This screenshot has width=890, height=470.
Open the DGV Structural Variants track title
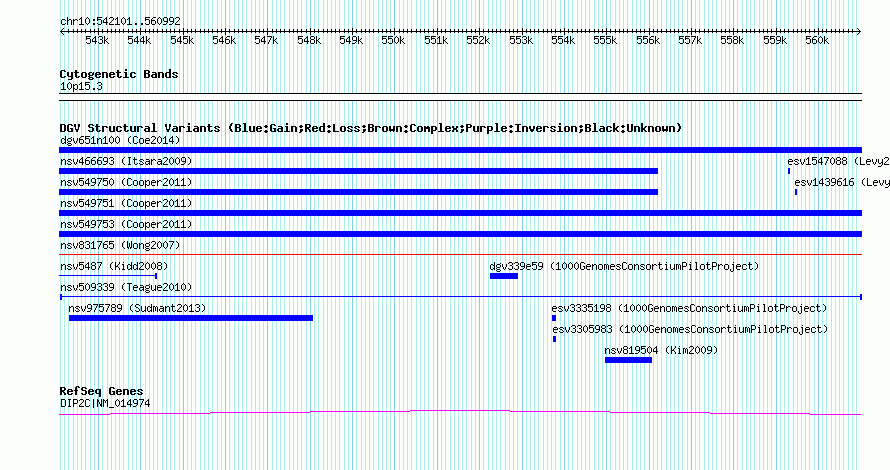370,128
